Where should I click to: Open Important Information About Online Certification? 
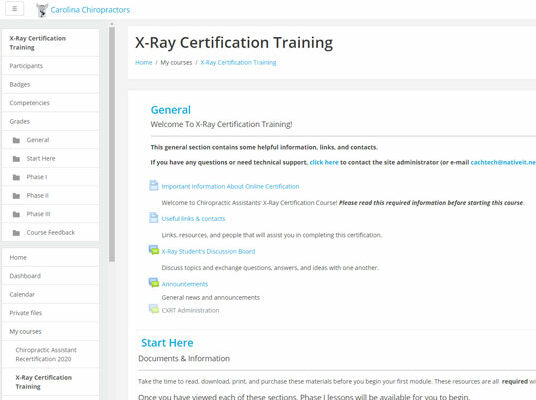(x=230, y=186)
